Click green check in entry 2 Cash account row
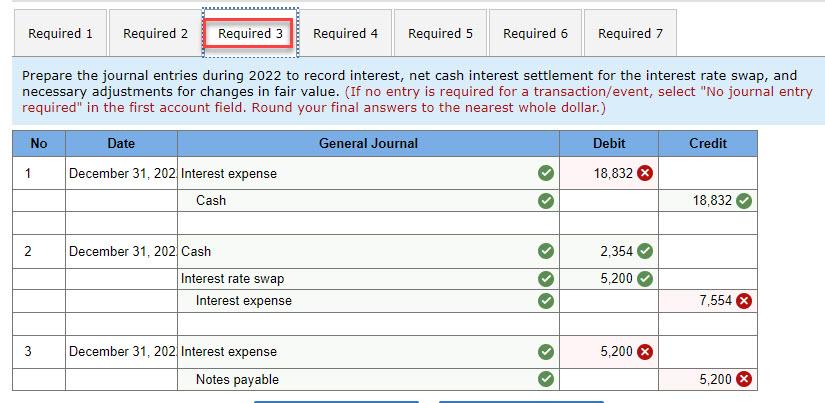 (546, 251)
